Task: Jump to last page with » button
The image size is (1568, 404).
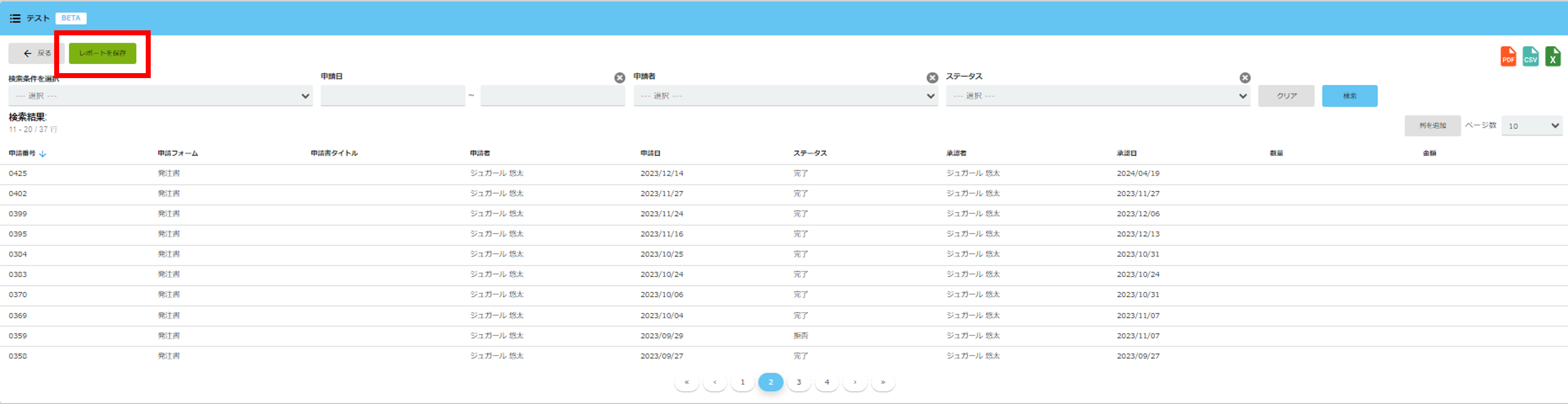Action: pyautogui.click(x=883, y=382)
